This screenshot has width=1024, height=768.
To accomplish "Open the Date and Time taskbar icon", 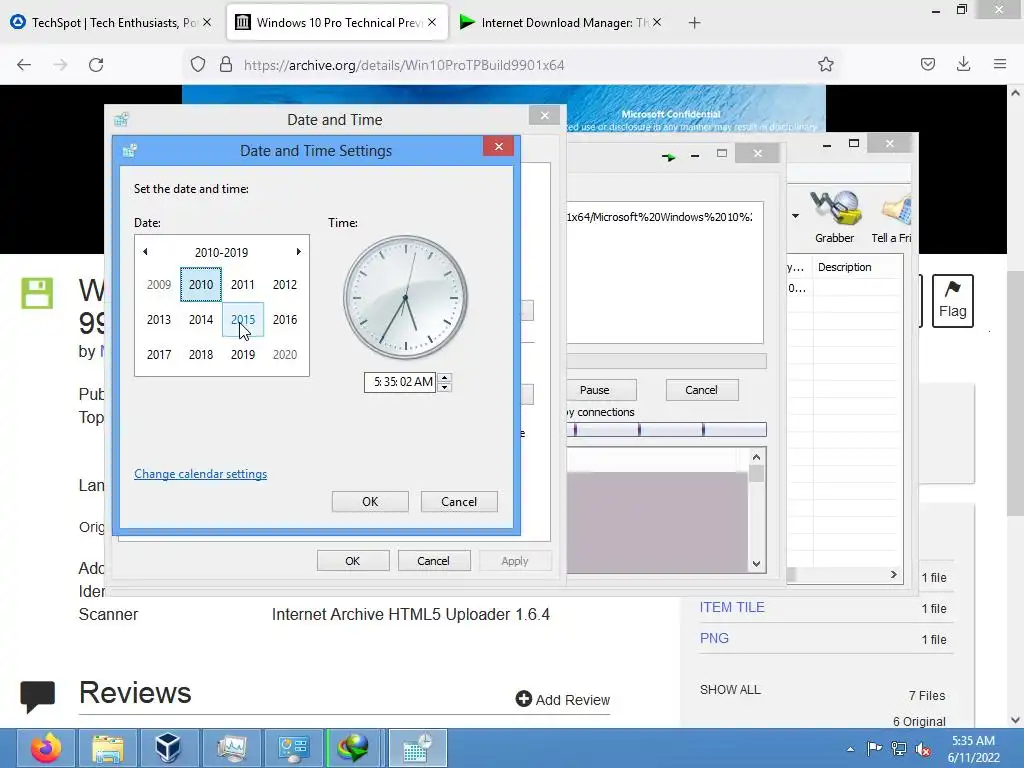I will click(417, 748).
